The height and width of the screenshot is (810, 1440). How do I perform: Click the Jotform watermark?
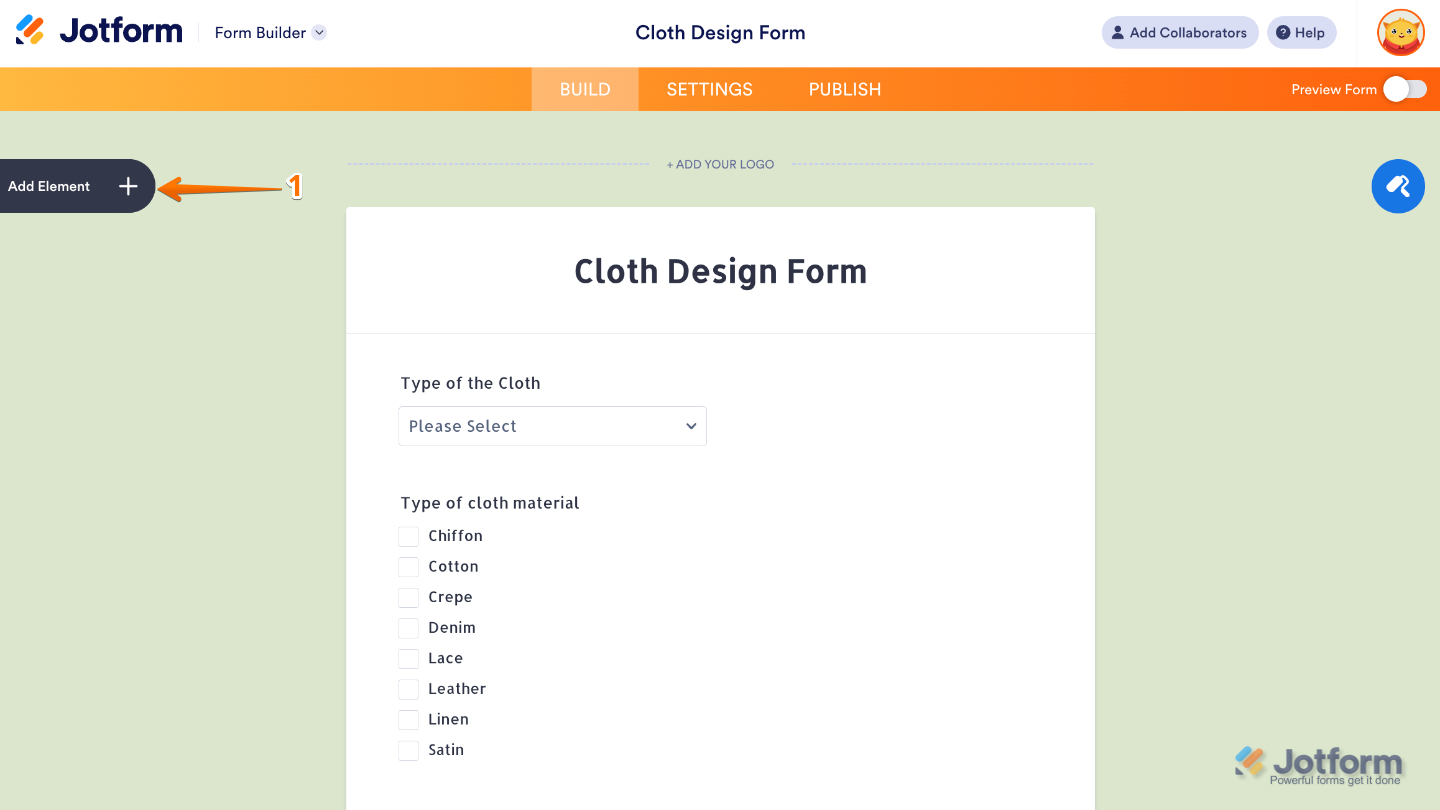click(1322, 763)
